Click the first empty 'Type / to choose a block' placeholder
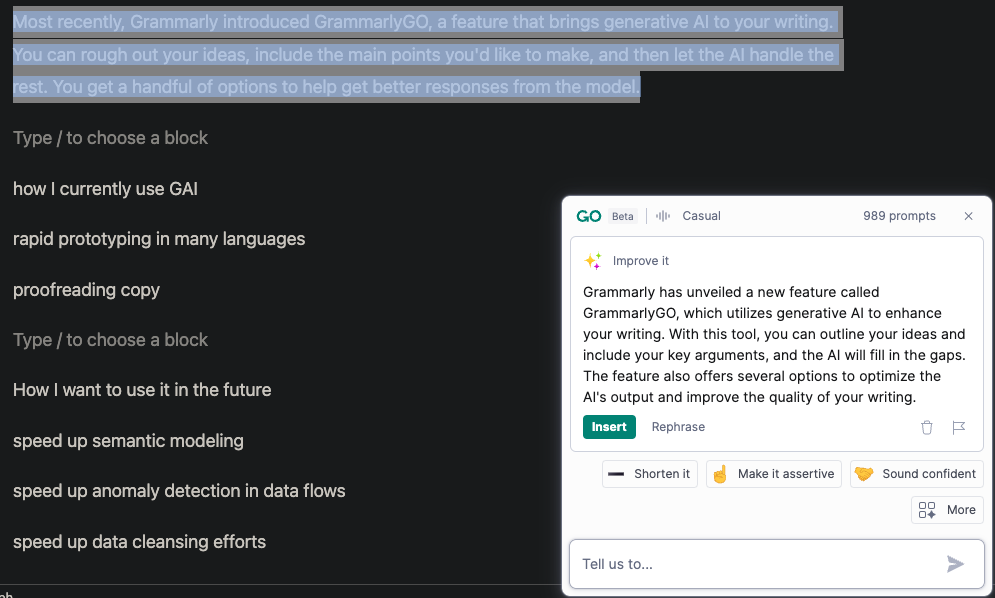The width and height of the screenshot is (995, 598). (110, 138)
